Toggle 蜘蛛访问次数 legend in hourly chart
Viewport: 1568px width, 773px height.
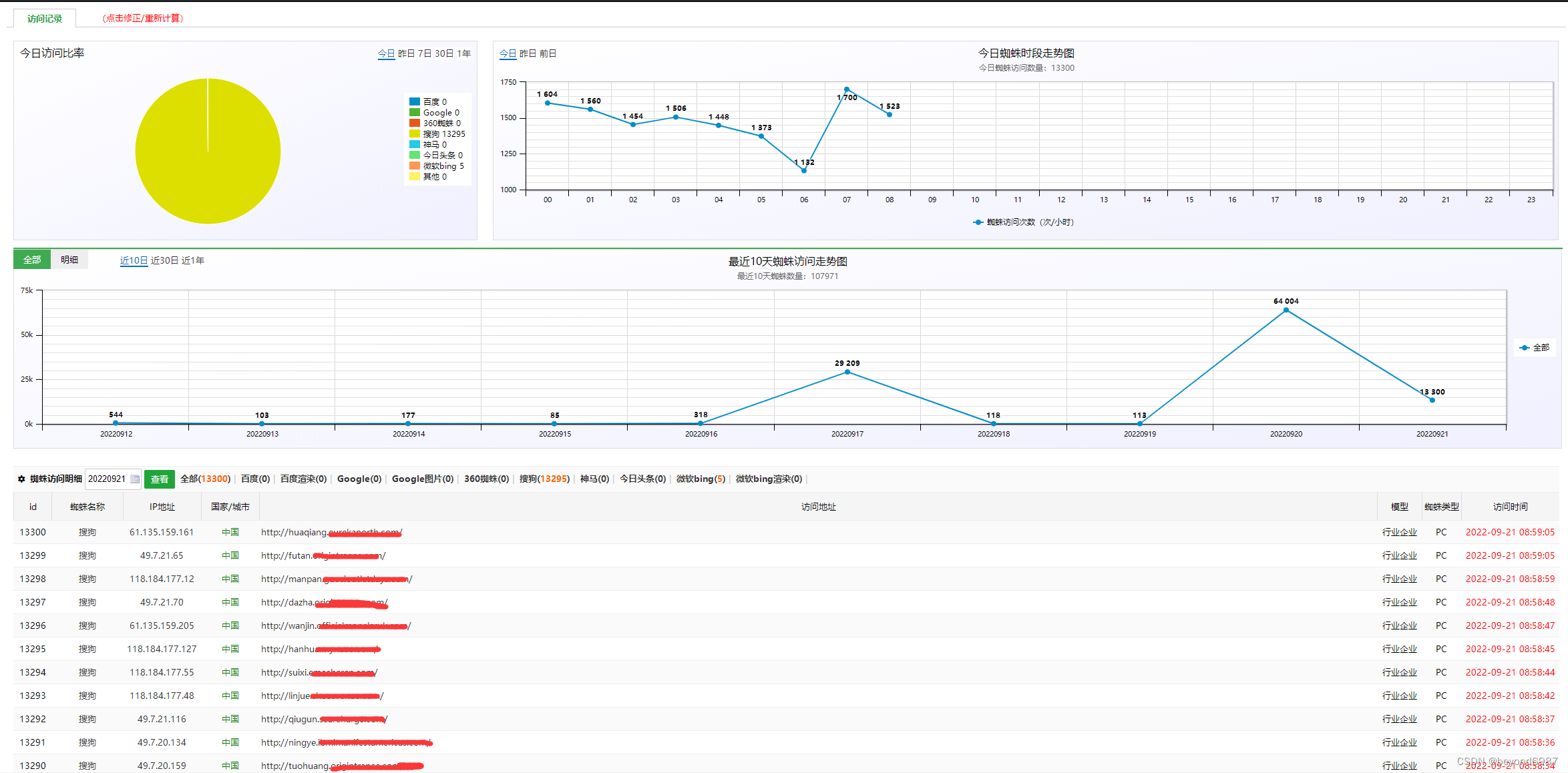1023,222
